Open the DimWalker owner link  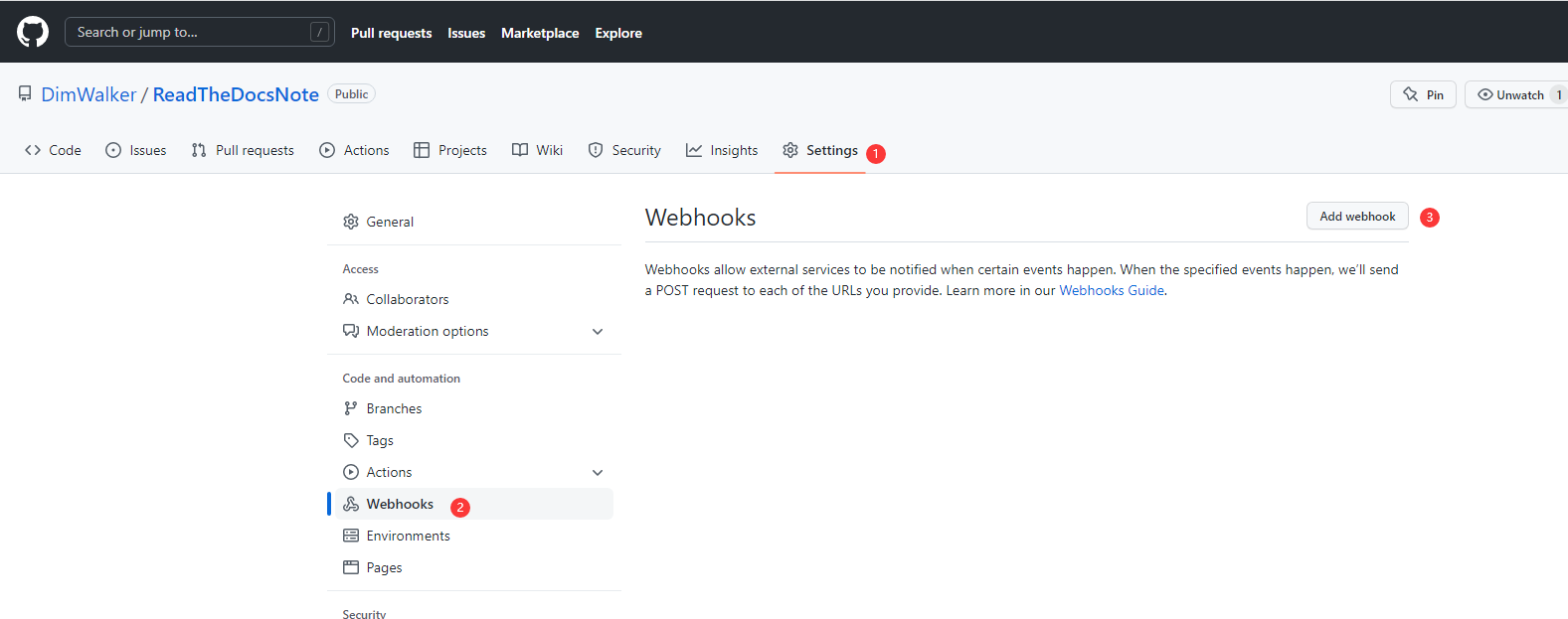tap(88, 94)
